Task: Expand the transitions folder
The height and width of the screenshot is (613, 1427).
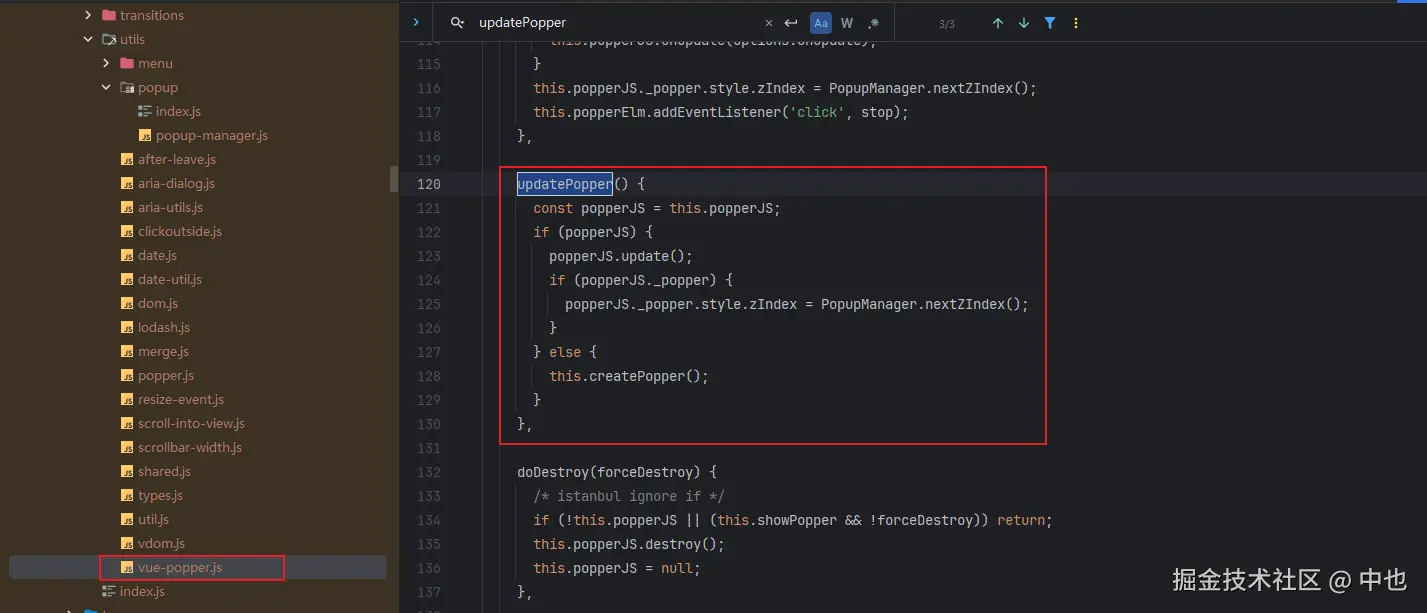Action: pyautogui.click(x=88, y=15)
